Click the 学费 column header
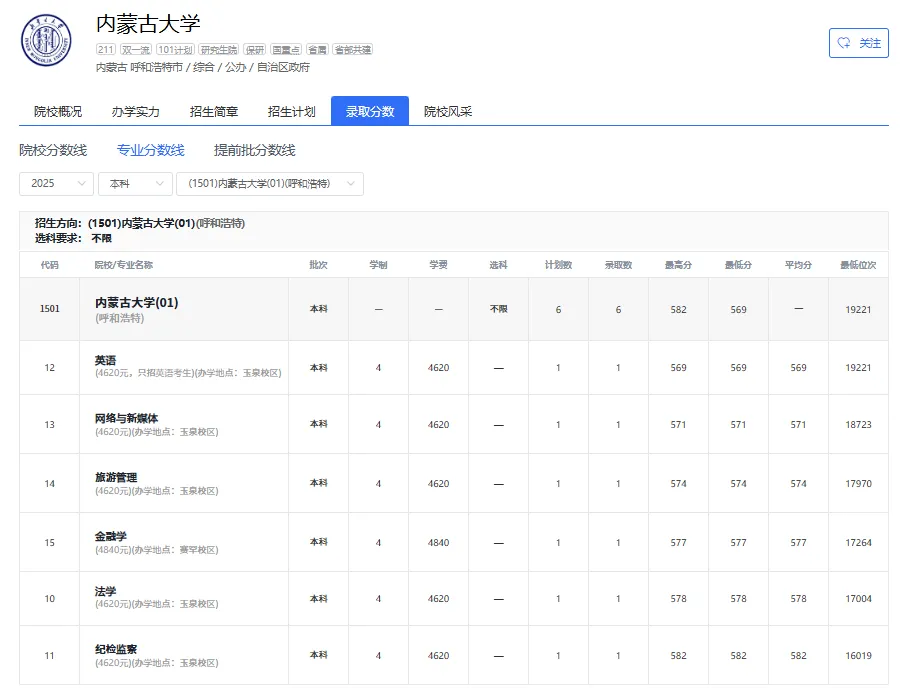This screenshot has height=698, width=912. (438, 265)
